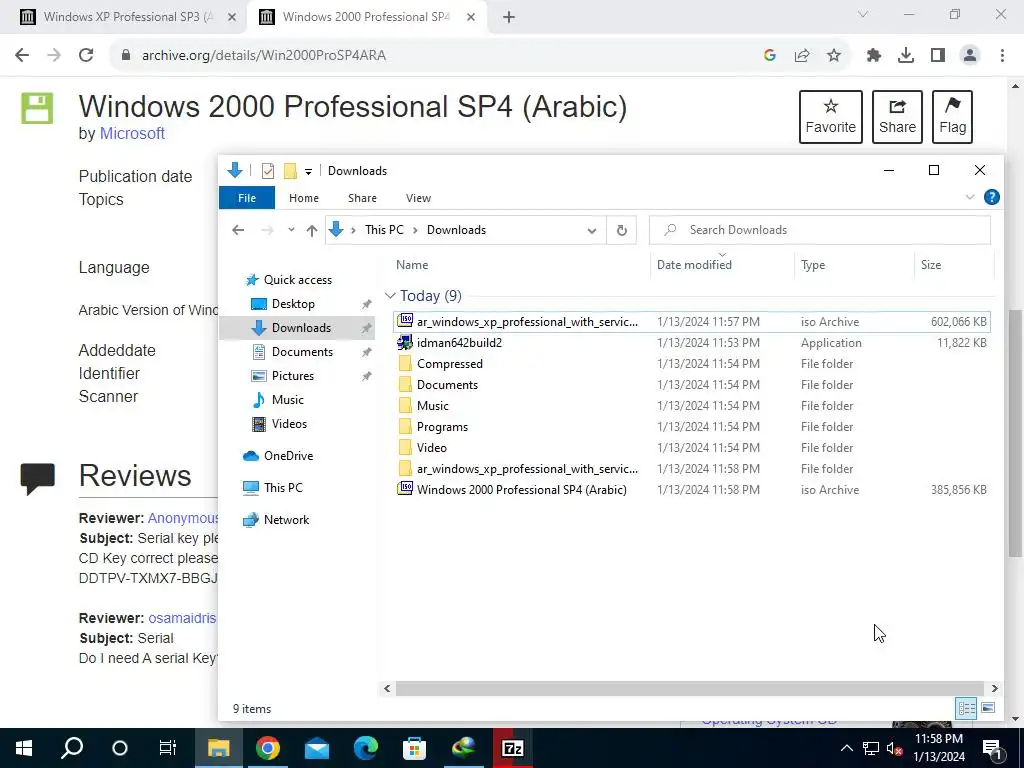Click the Explorer Properties quick access icon
1024x768 pixels.
pyautogui.click(x=268, y=171)
